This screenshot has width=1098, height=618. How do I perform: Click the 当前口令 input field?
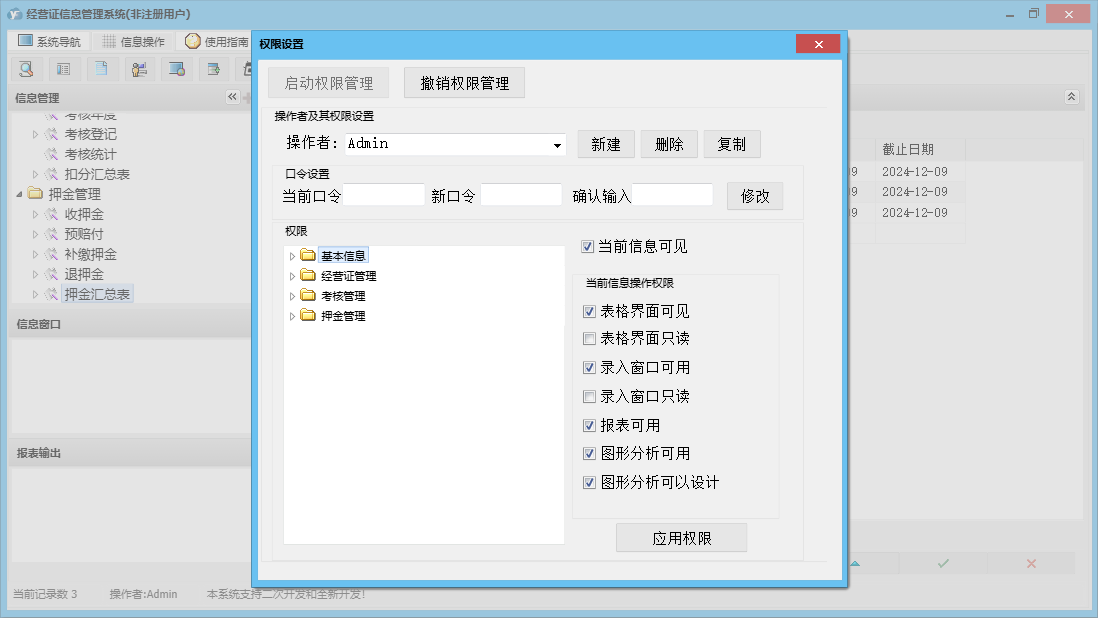point(384,195)
